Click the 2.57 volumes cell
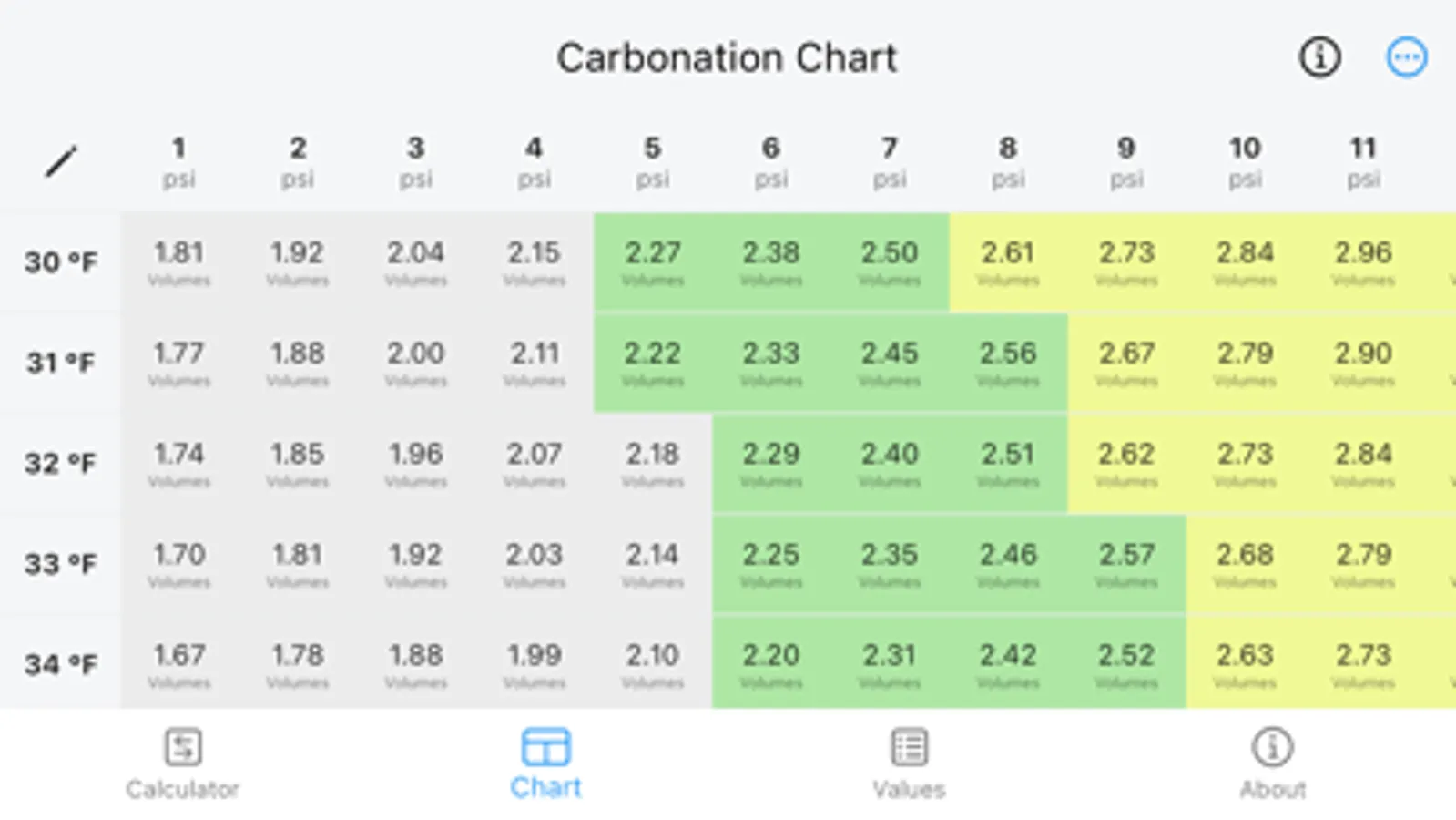Viewport: 1456px width, 820px height. pyautogui.click(x=1126, y=564)
